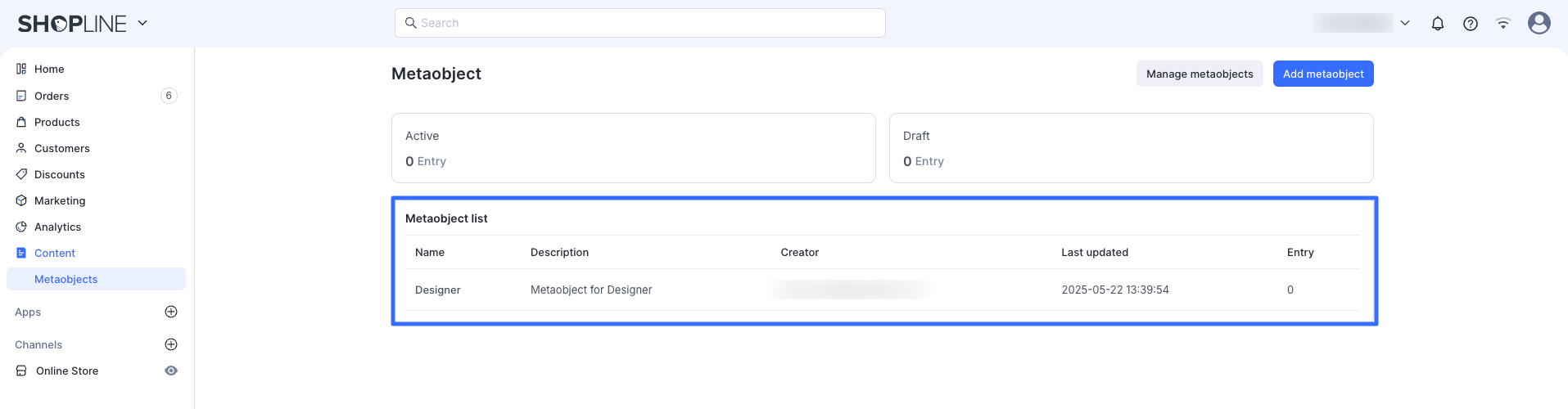The height and width of the screenshot is (409, 1568).
Task: Click the Discounts tag icon
Action: pyautogui.click(x=21, y=174)
